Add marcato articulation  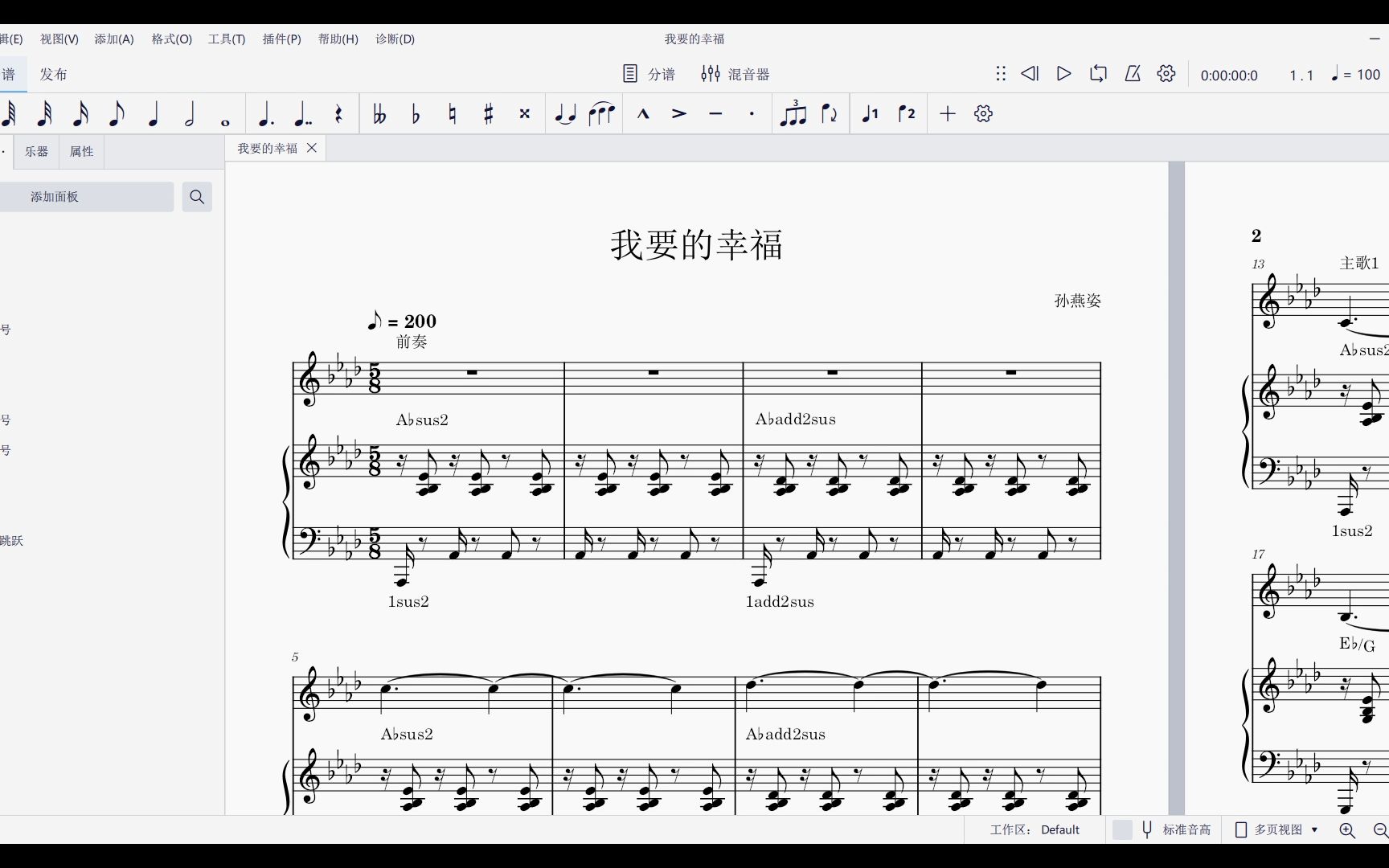(x=643, y=114)
